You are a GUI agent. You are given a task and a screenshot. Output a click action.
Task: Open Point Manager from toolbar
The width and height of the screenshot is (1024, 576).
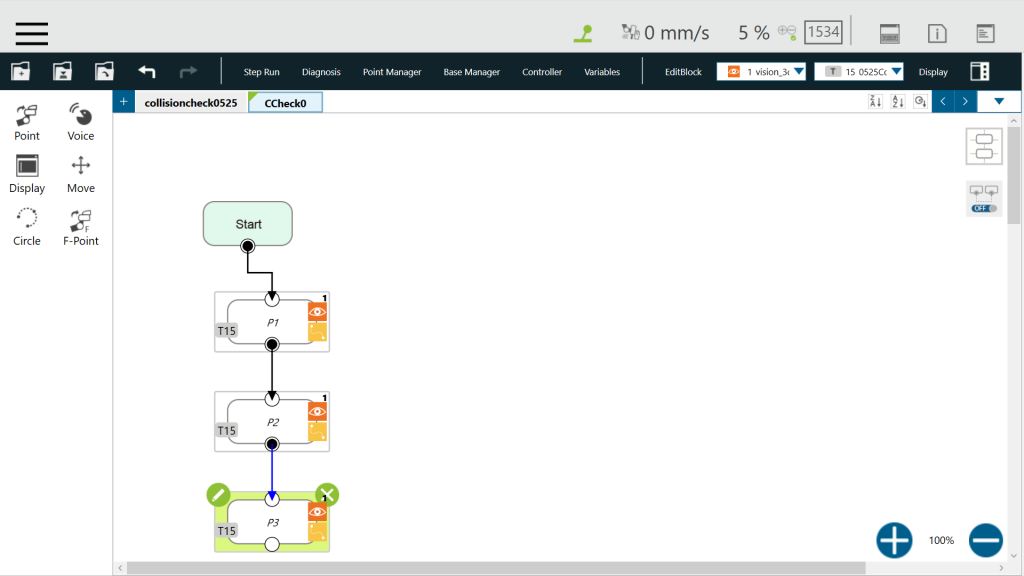point(391,72)
